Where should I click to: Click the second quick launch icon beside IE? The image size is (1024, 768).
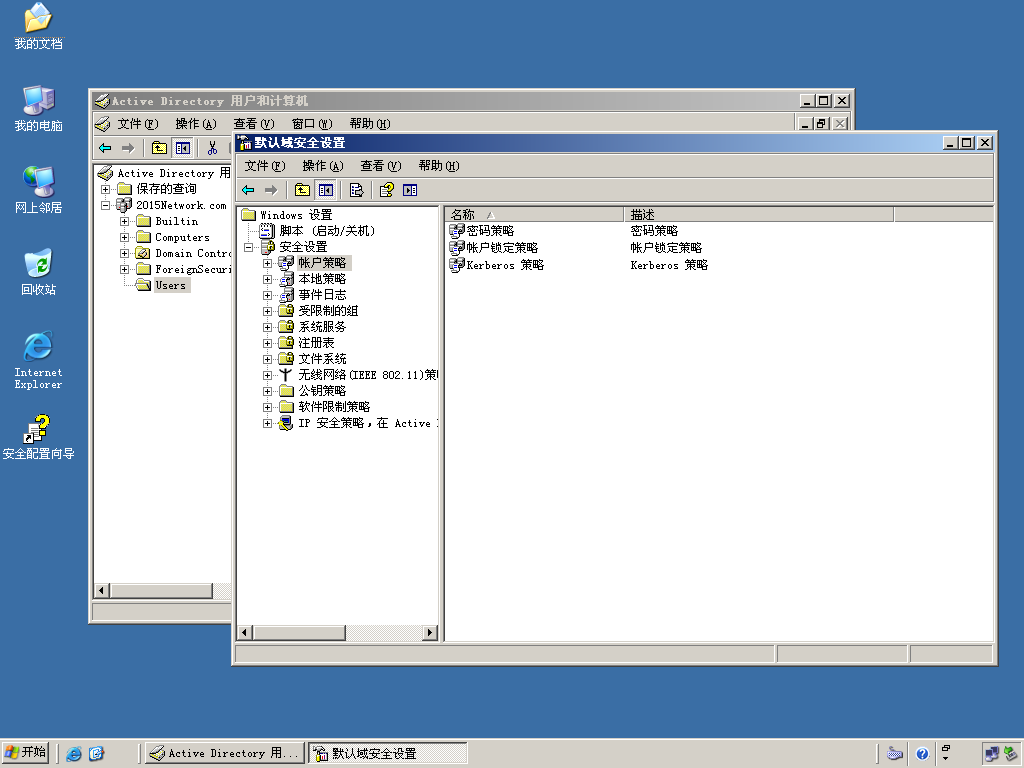pos(97,754)
